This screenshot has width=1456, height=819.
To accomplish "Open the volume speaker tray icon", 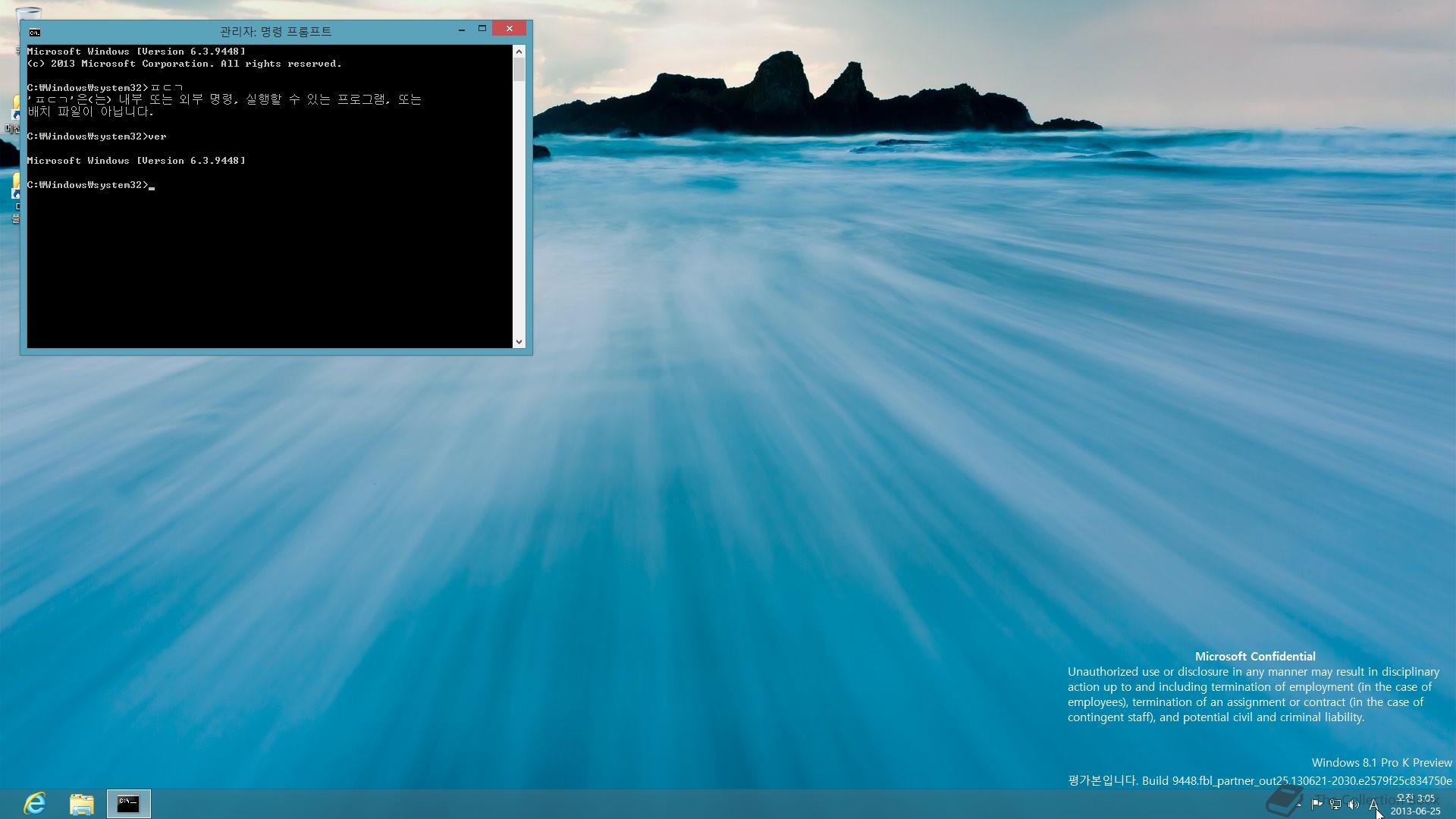I will coord(1354,805).
